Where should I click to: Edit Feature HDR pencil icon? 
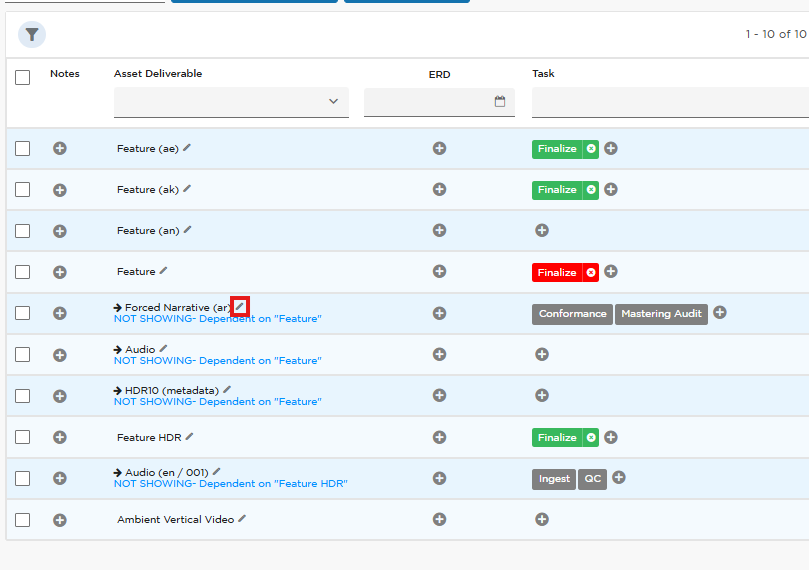click(x=189, y=436)
